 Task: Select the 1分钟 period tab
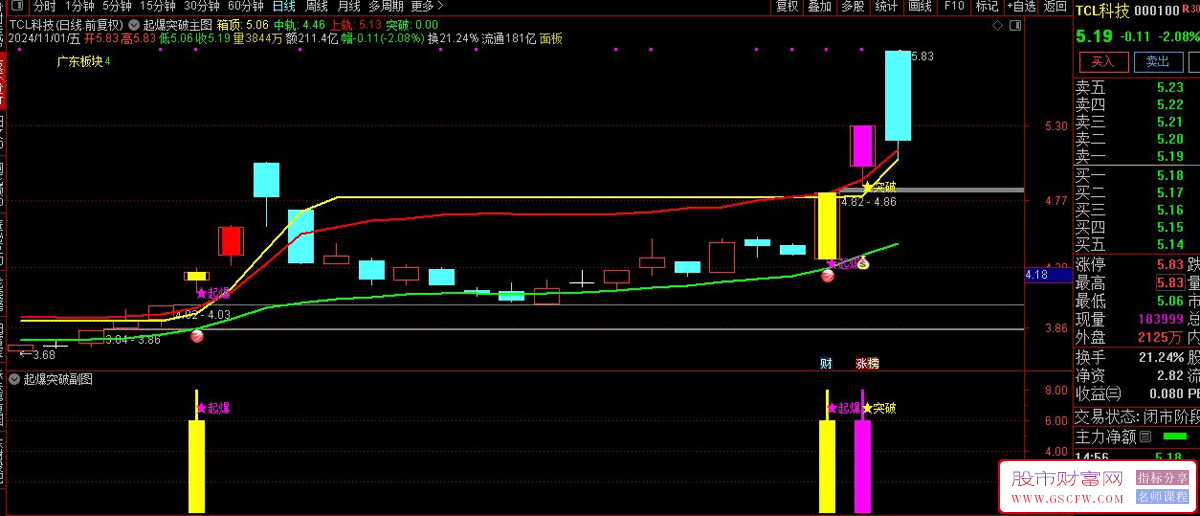pyautogui.click(x=80, y=6)
